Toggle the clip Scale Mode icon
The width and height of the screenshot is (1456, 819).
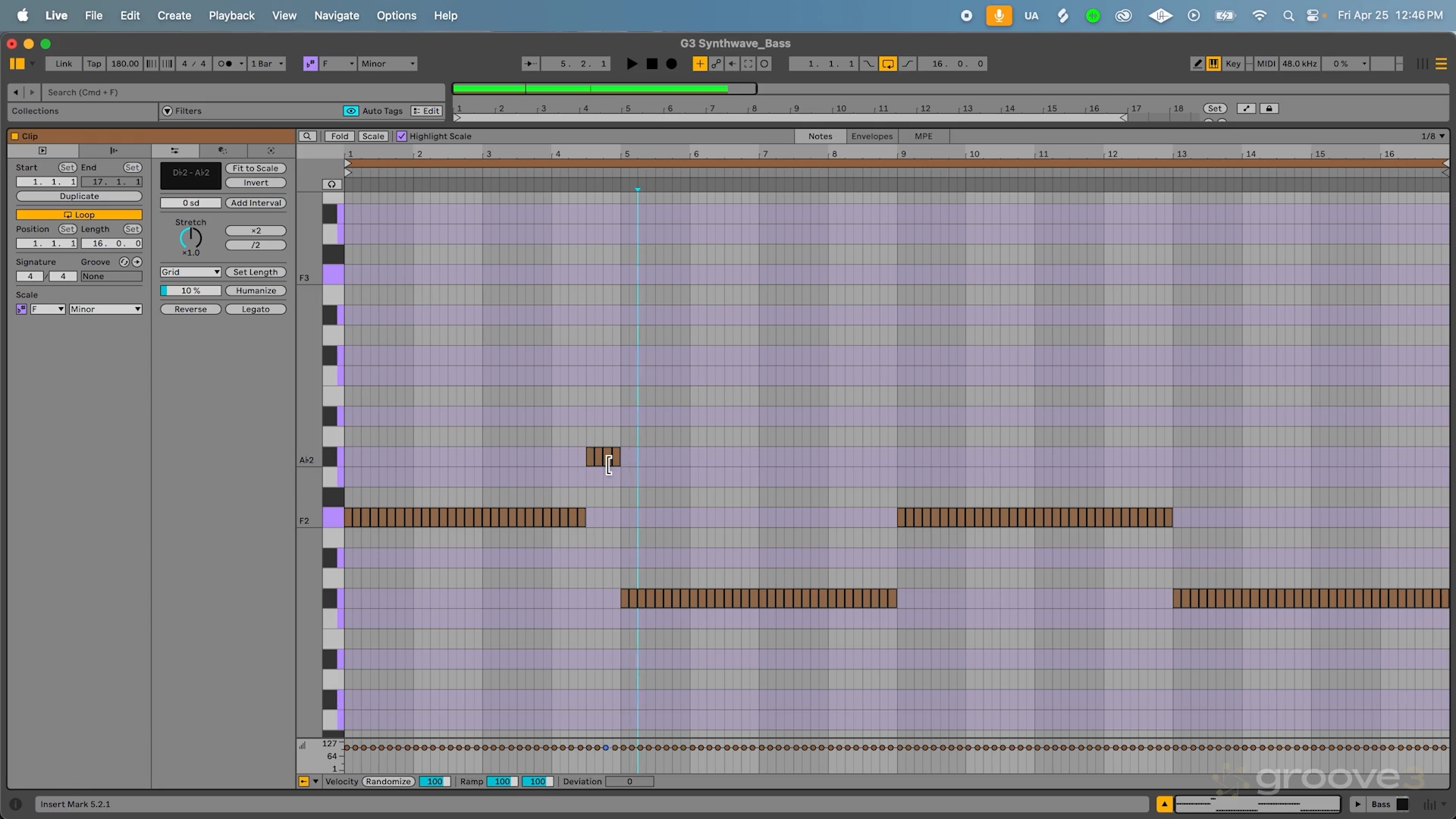(x=21, y=309)
